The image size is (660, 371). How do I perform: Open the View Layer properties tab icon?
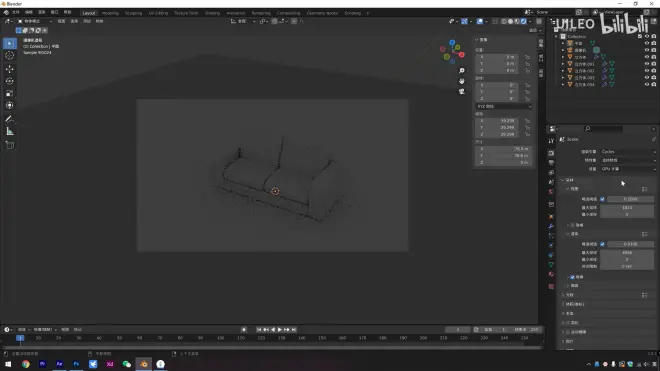(x=551, y=173)
